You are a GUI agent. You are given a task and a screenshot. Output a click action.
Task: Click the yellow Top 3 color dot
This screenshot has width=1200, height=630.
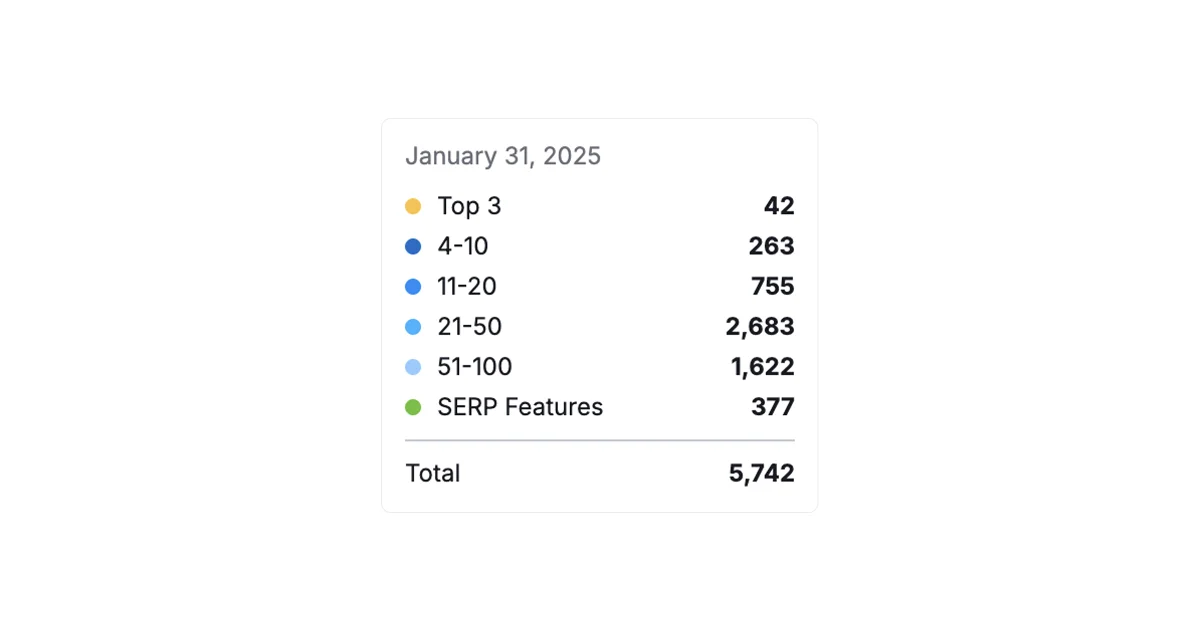(413, 206)
